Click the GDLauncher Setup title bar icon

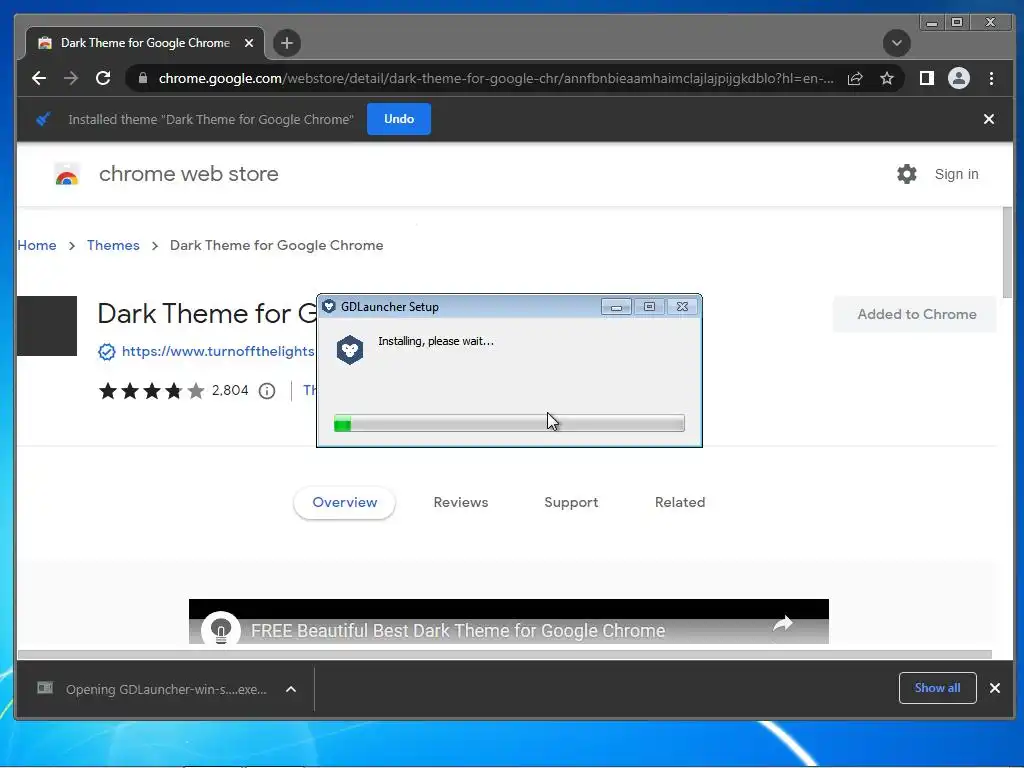[329, 306]
